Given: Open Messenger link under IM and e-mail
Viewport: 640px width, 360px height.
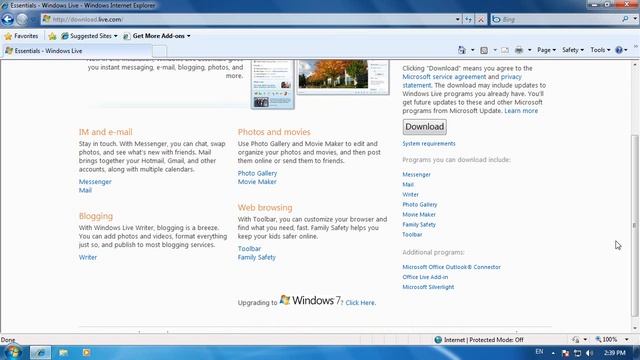Looking at the screenshot, I should [95, 182].
